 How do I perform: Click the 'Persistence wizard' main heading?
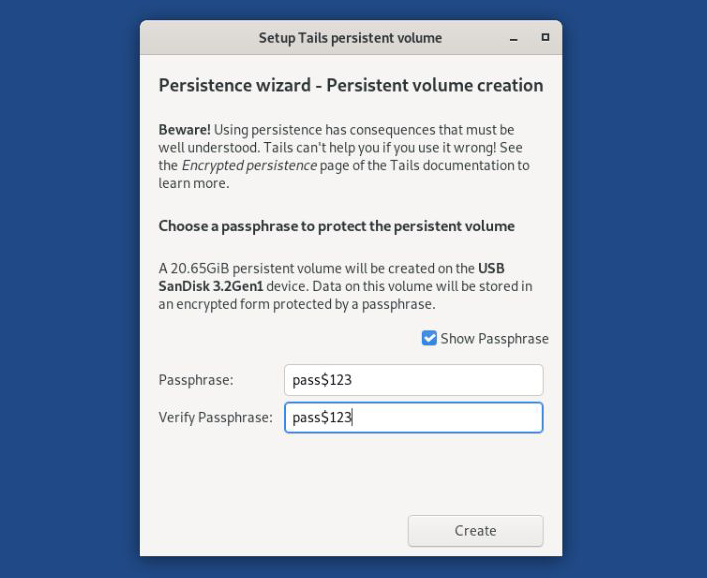pos(350,86)
